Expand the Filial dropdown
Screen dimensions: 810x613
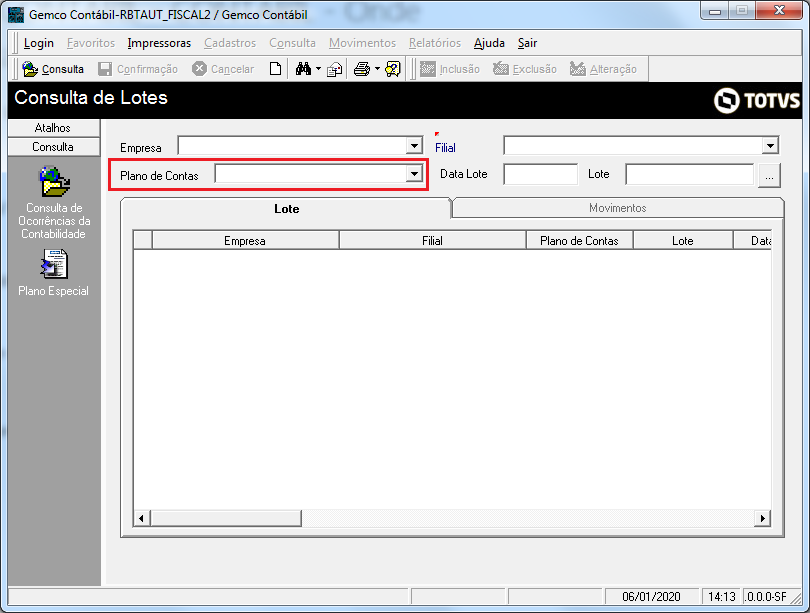pyautogui.click(x=770, y=146)
